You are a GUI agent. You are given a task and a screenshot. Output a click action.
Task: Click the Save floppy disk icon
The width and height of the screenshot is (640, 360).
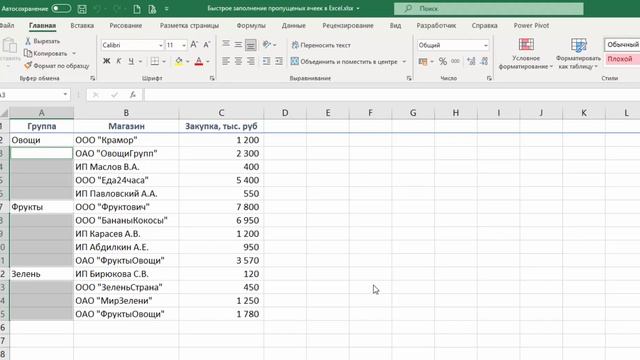[82, 9]
